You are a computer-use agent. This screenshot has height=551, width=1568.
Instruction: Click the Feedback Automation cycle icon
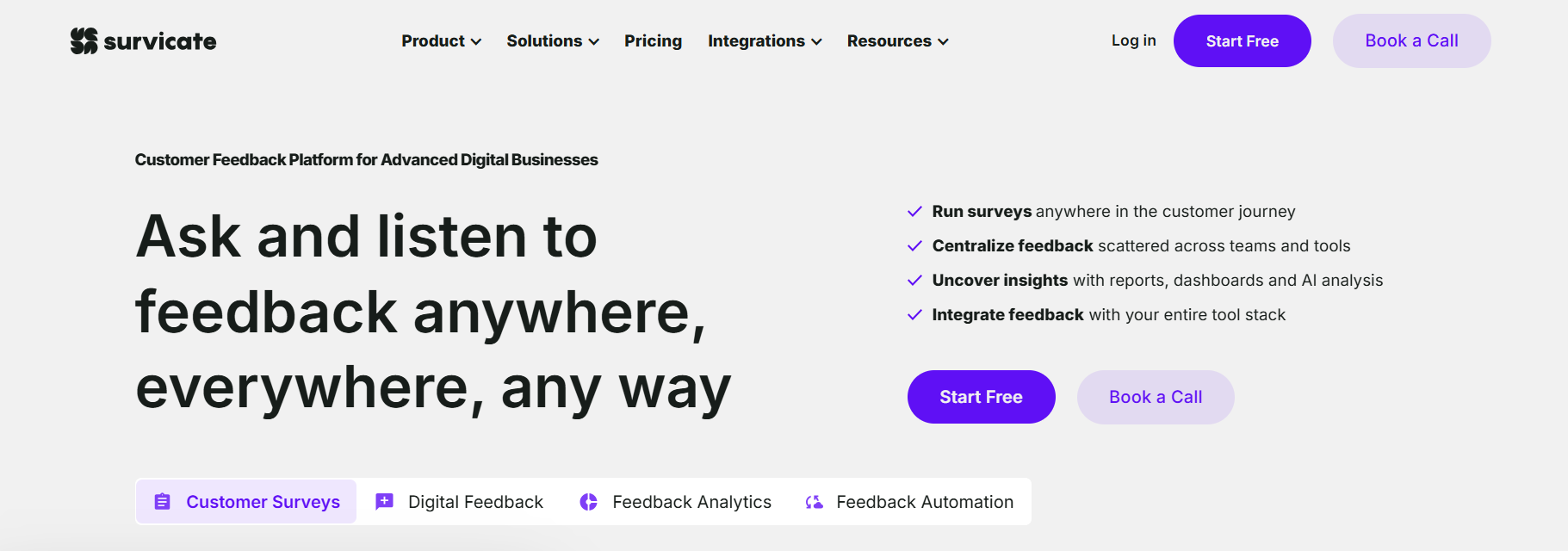point(814,502)
